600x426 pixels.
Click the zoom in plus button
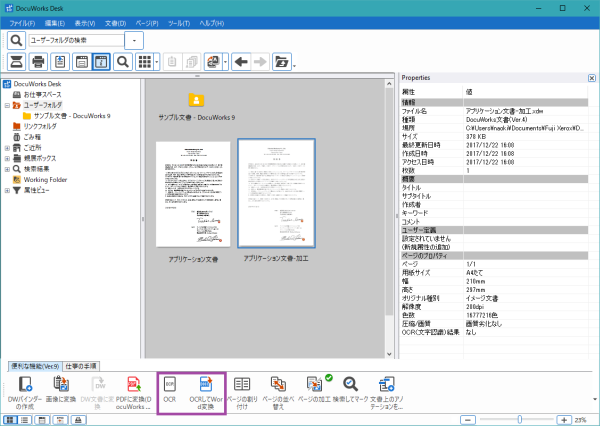[x=566, y=419]
